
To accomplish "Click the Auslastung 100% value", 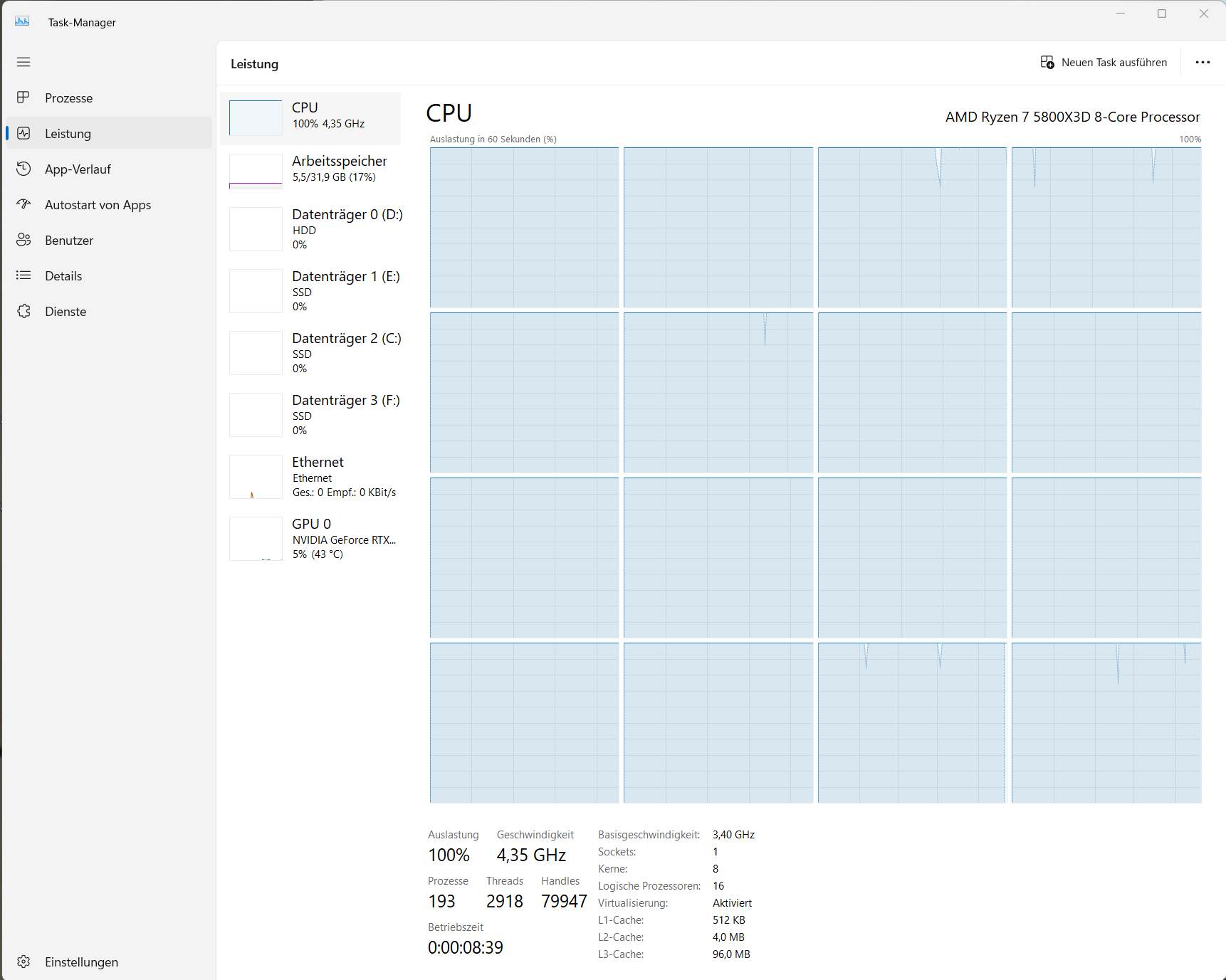I will point(449,855).
